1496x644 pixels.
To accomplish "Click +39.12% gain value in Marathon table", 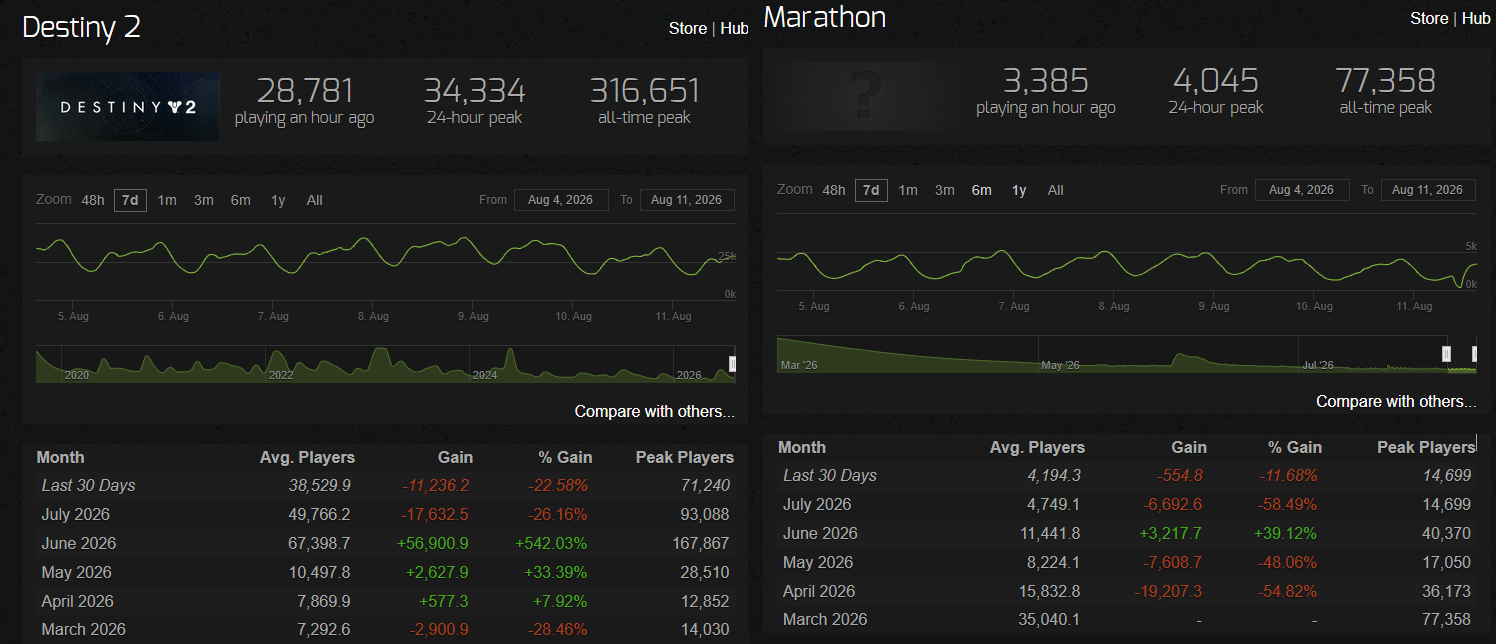I will click(1284, 533).
